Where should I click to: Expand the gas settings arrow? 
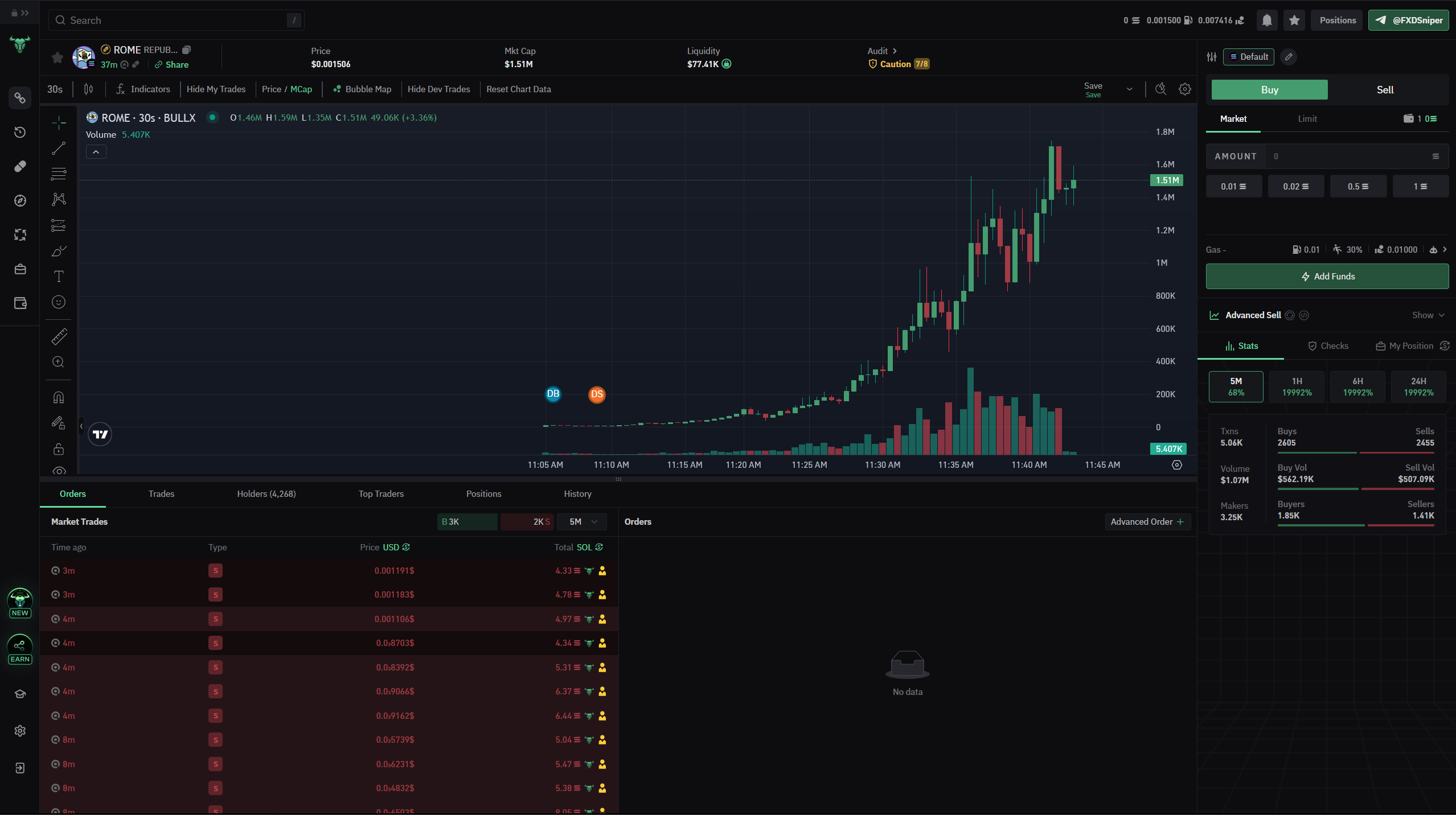[x=1445, y=250]
